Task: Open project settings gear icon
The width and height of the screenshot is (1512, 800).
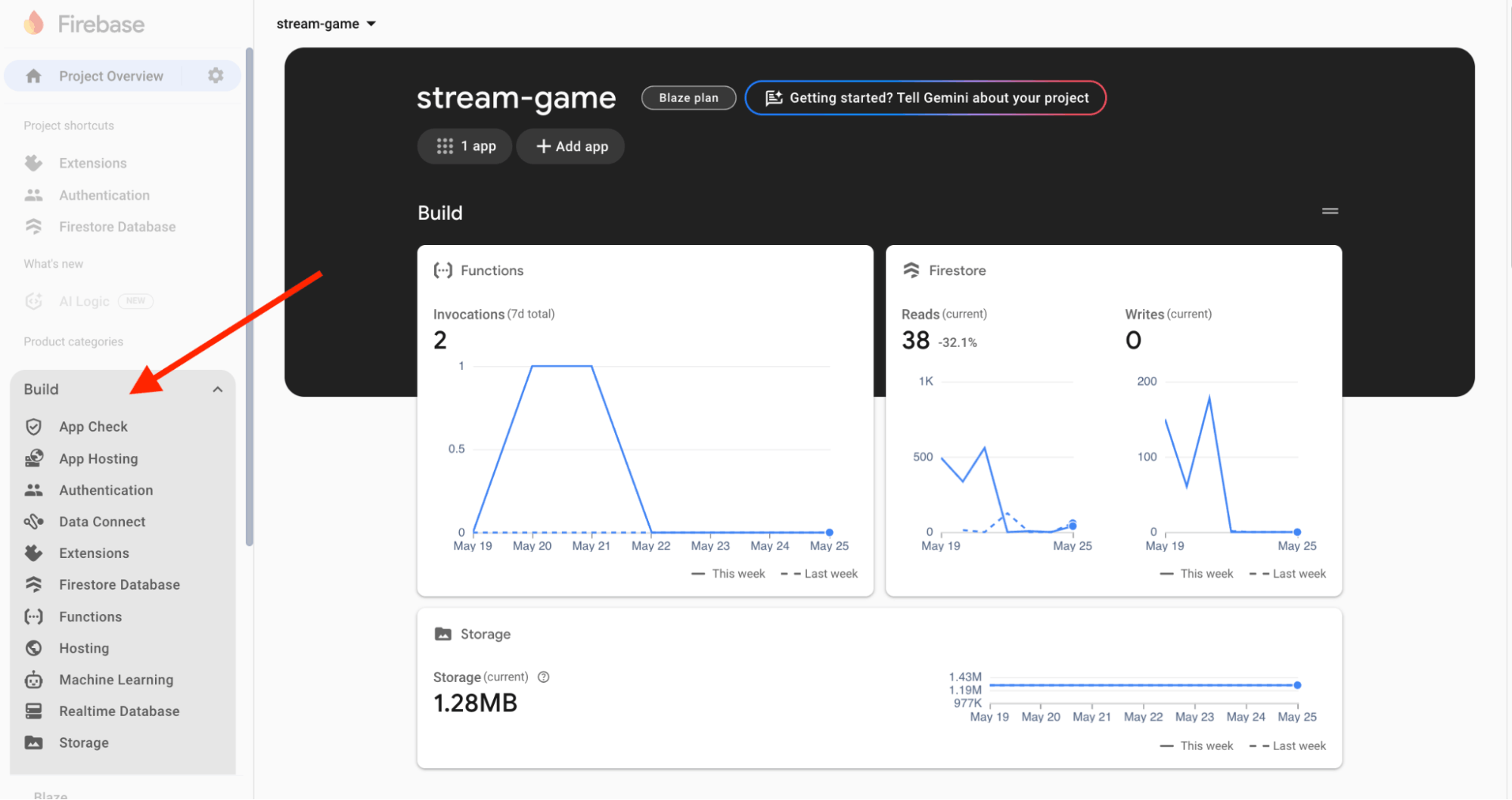Action: pos(216,76)
